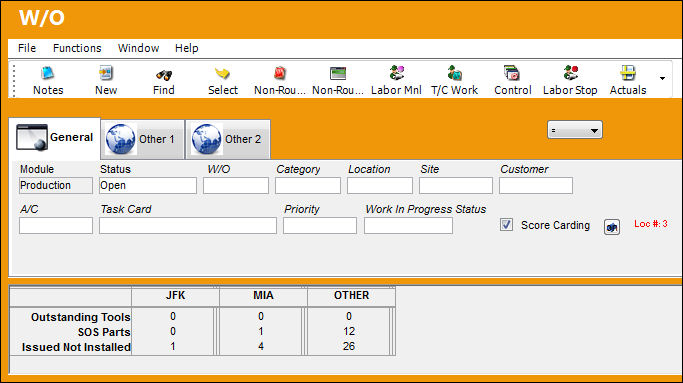Open the Help menu
Screen dimensions: 683x383
(186, 48)
